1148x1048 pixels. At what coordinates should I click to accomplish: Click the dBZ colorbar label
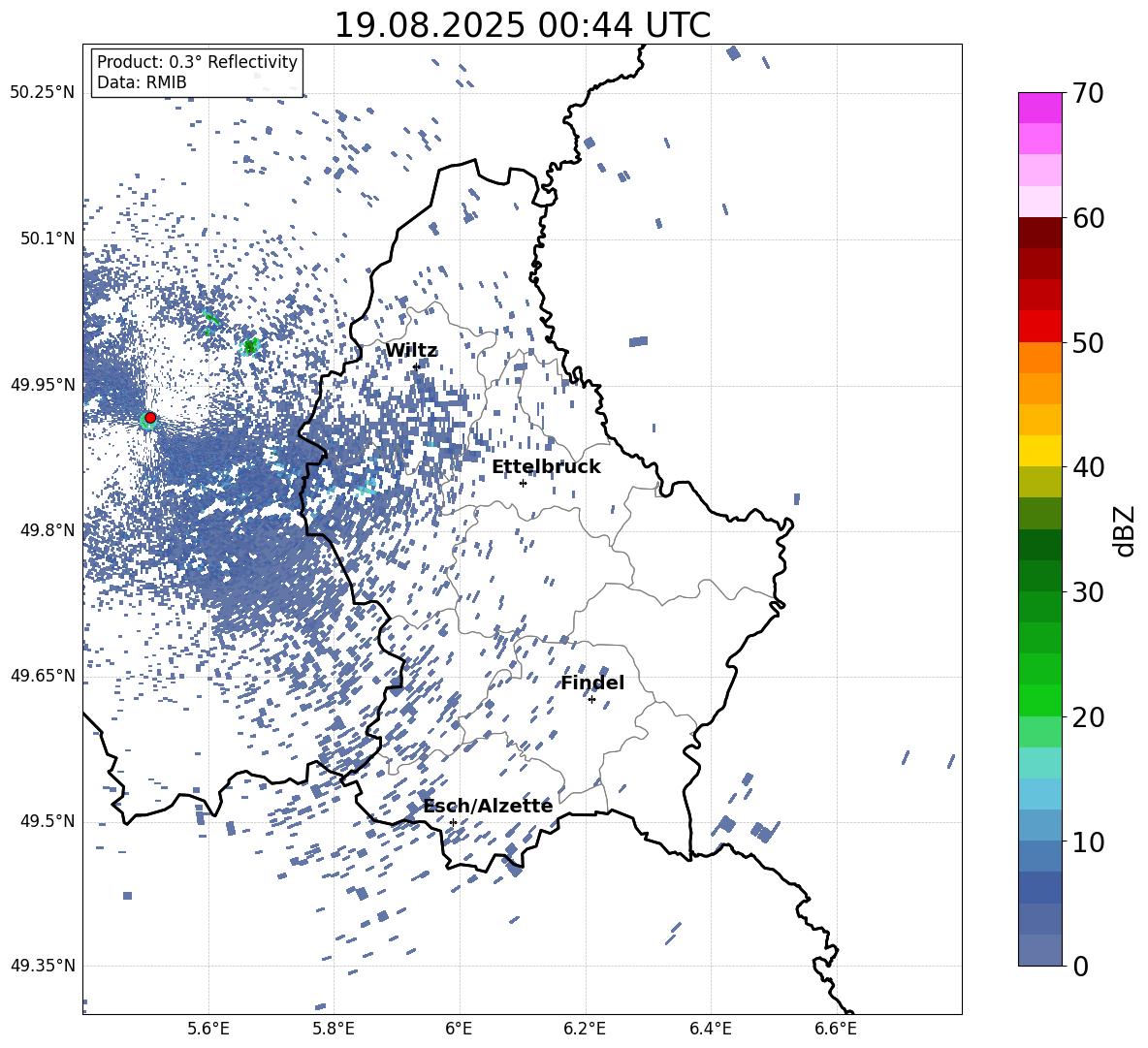[x=1125, y=530]
